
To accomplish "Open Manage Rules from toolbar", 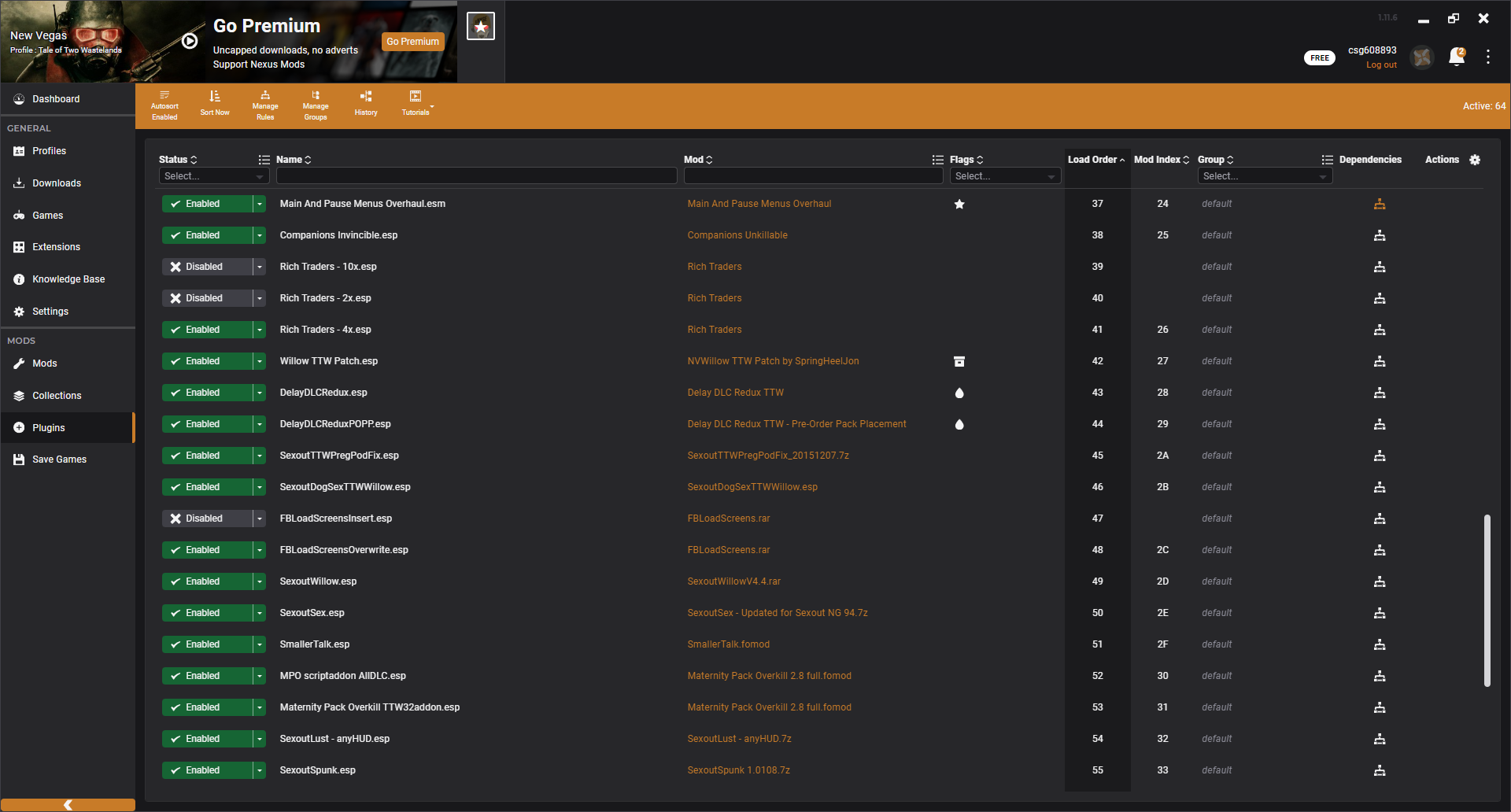I will pos(265,105).
